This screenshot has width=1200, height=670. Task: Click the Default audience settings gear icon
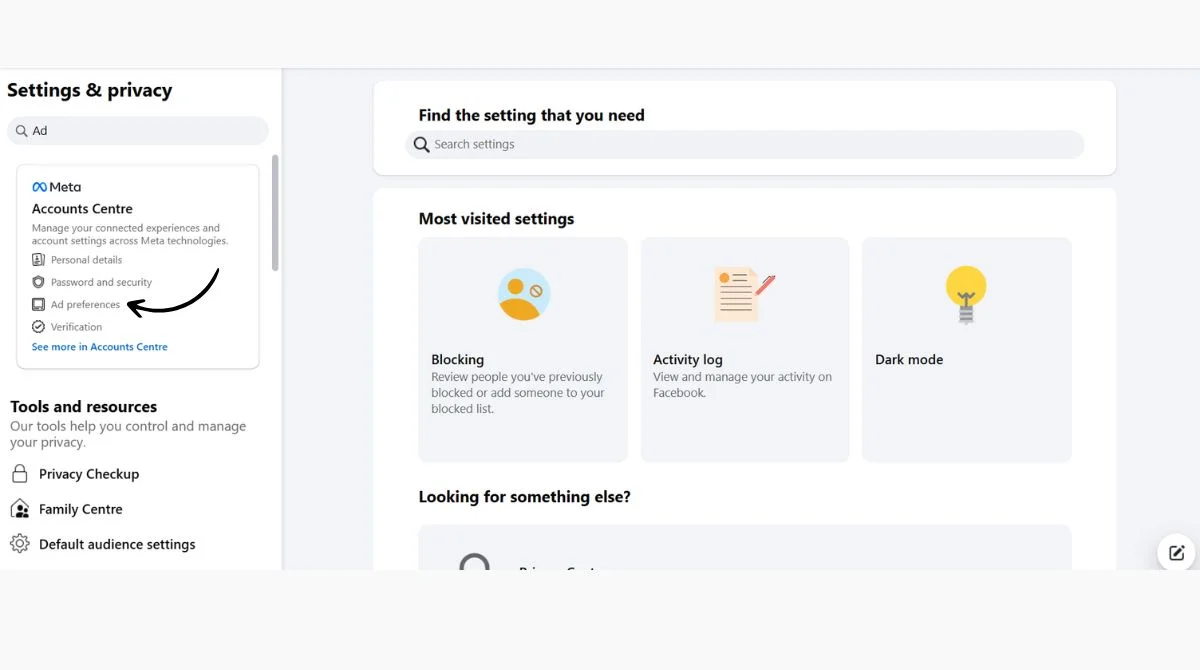point(20,544)
